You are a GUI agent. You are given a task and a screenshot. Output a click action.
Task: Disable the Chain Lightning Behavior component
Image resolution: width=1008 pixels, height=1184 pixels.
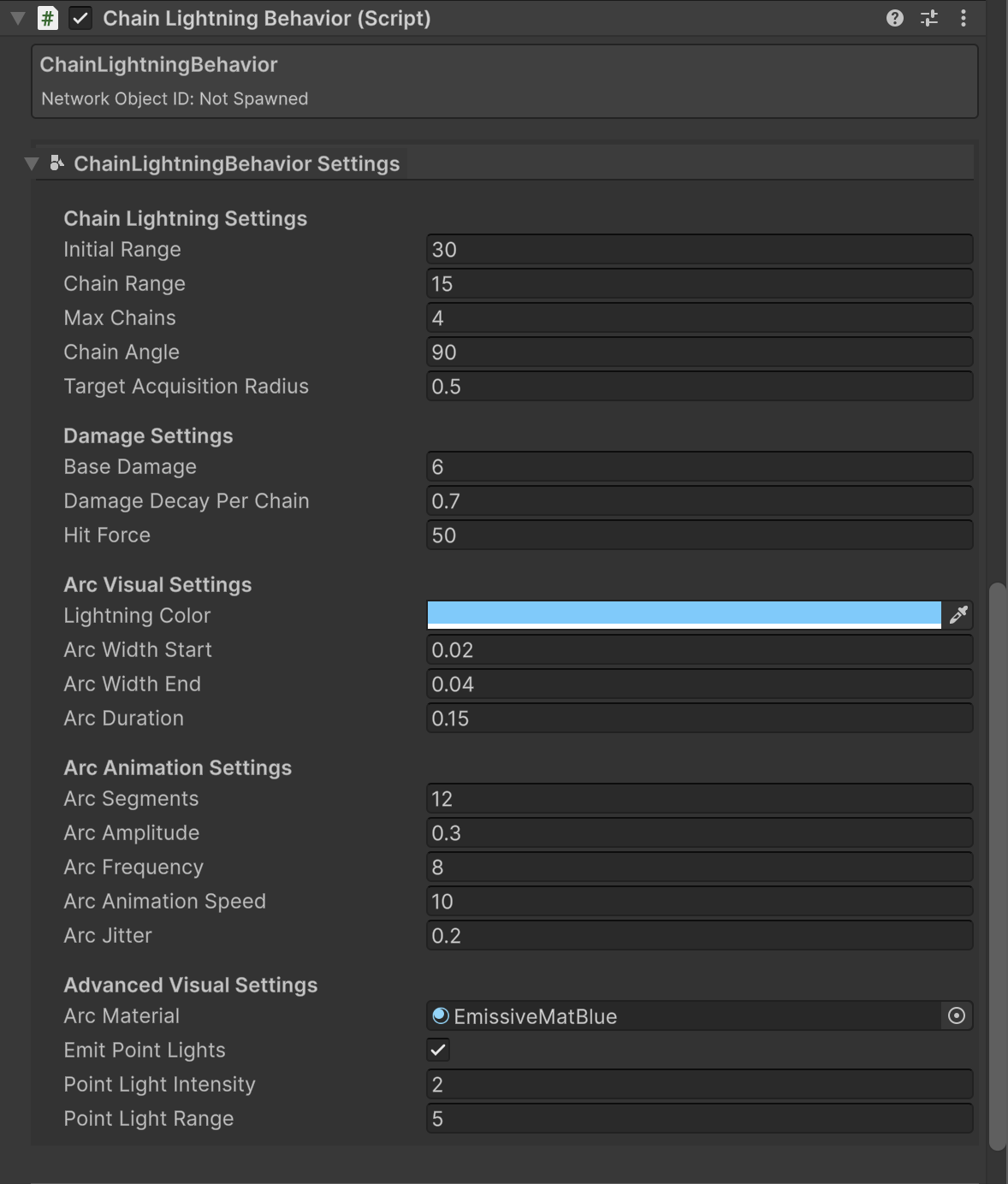point(81,17)
